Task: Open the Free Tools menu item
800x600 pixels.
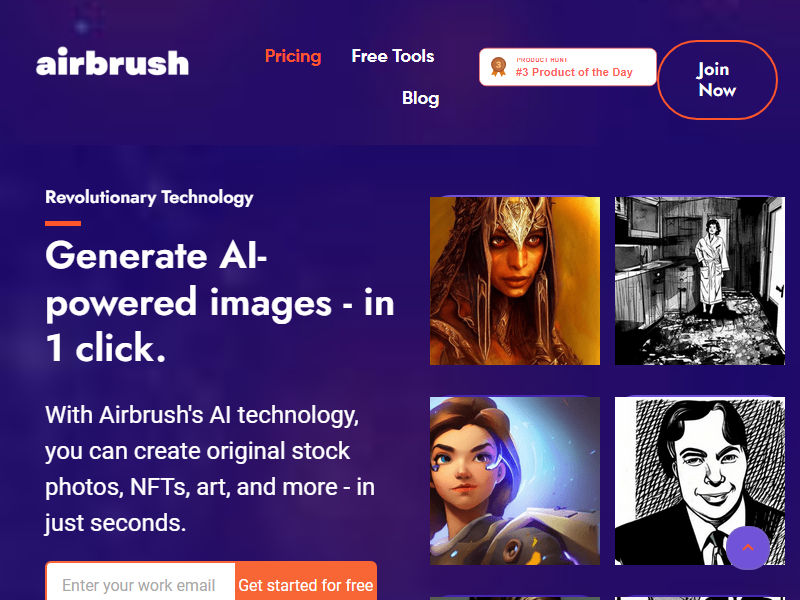Action: [x=393, y=56]
